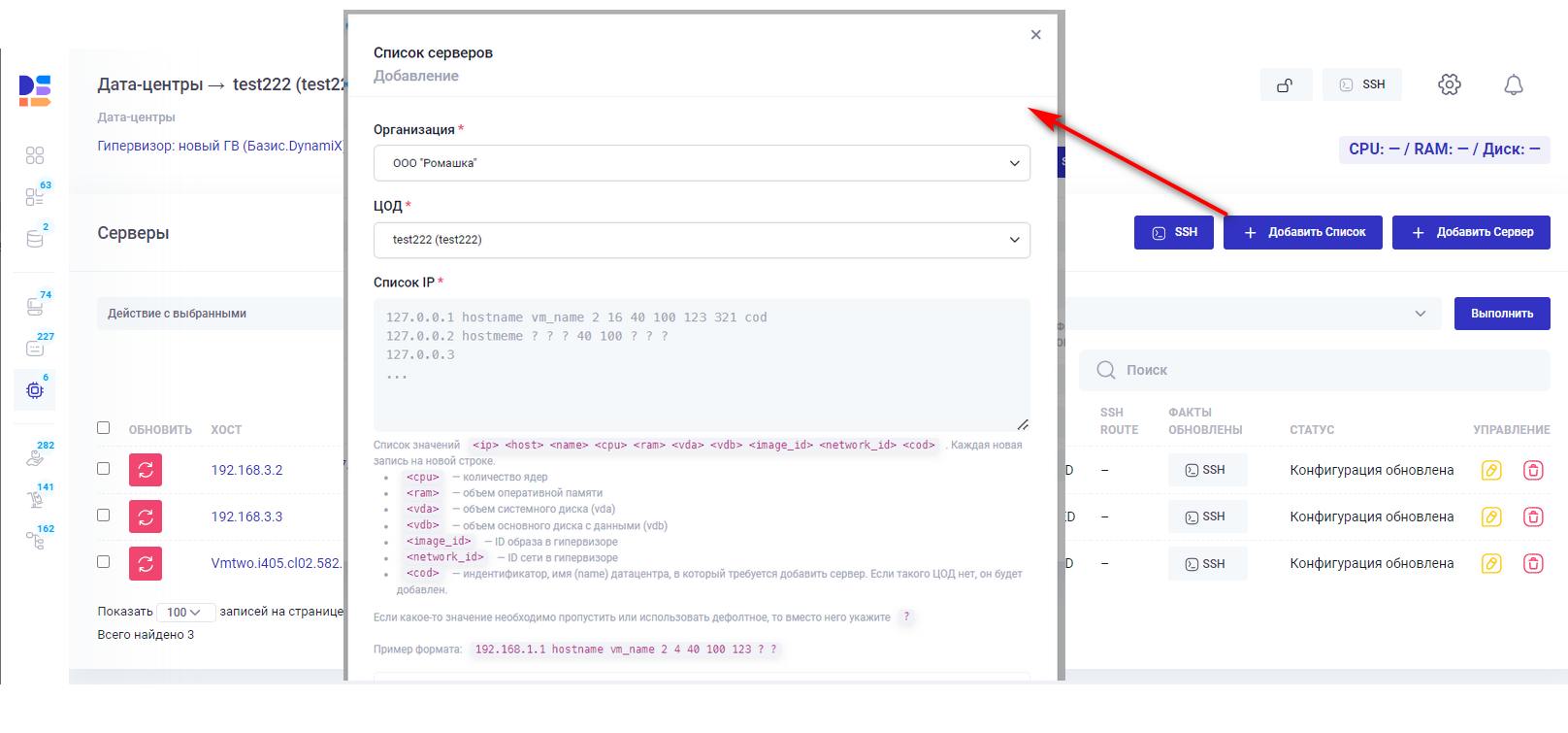Click the unlock padlock icon button
The height and width of the screenshot is (733, 1568).
[1285, 84]
